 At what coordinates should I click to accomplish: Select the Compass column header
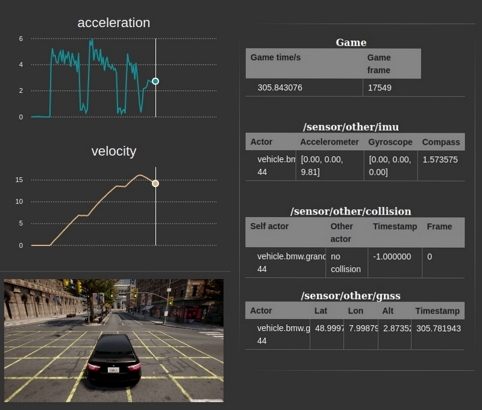pos(441,142)
